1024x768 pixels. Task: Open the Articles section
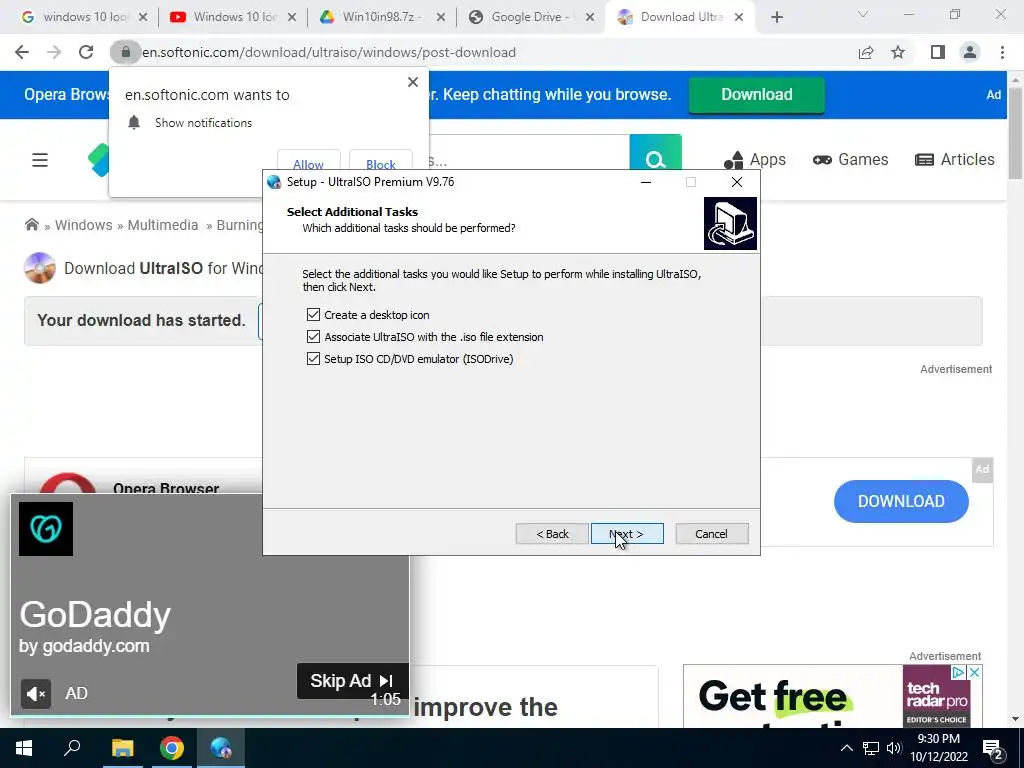955,159
